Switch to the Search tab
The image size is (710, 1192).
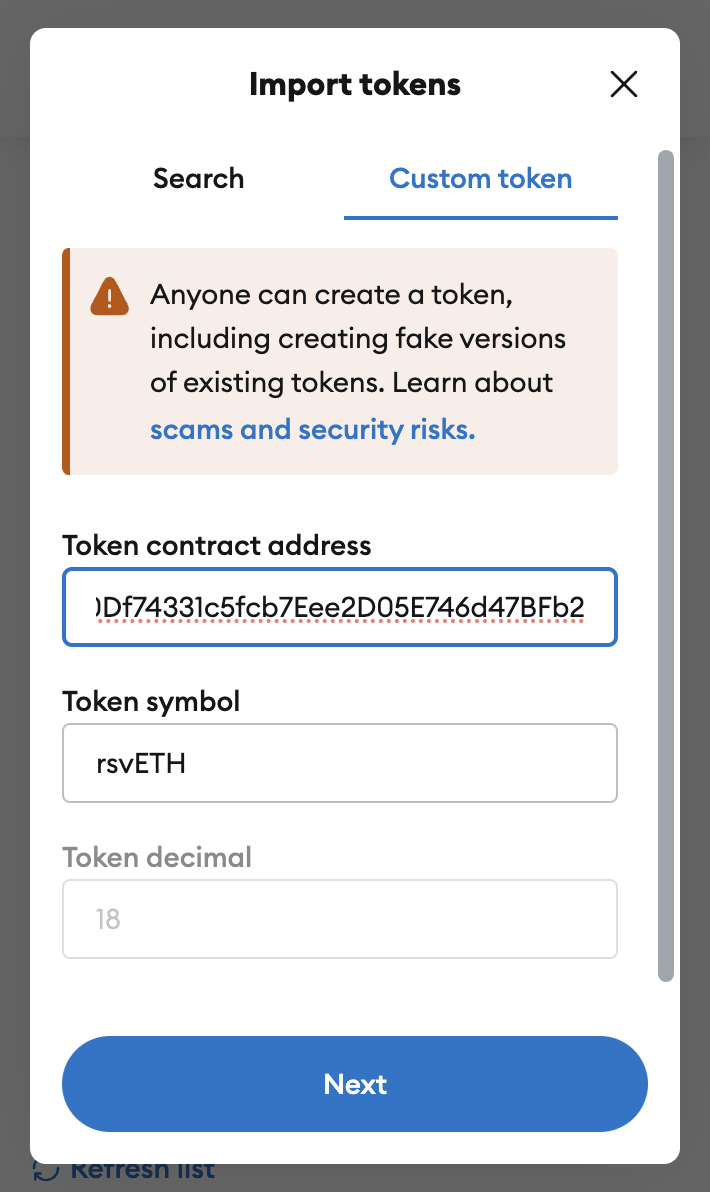pos(198,178)
